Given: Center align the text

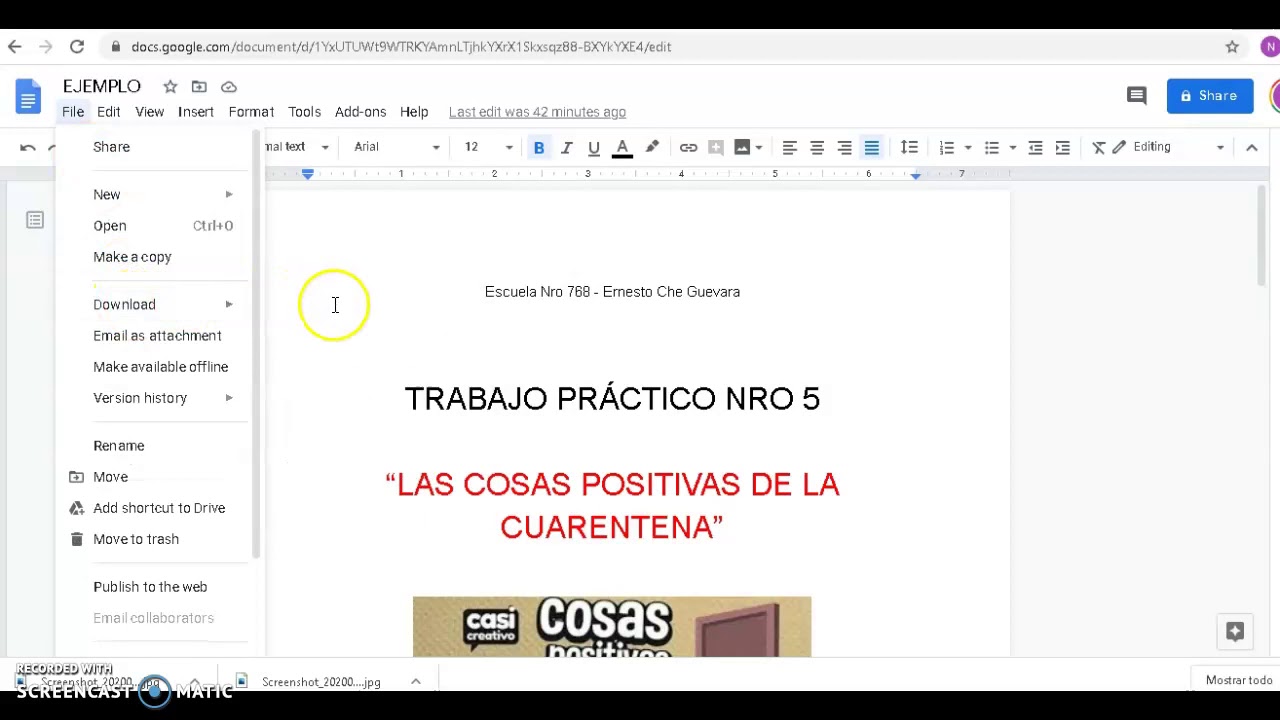Looking at the screenshot, I should pyautogui.click(x=817, y=148).
